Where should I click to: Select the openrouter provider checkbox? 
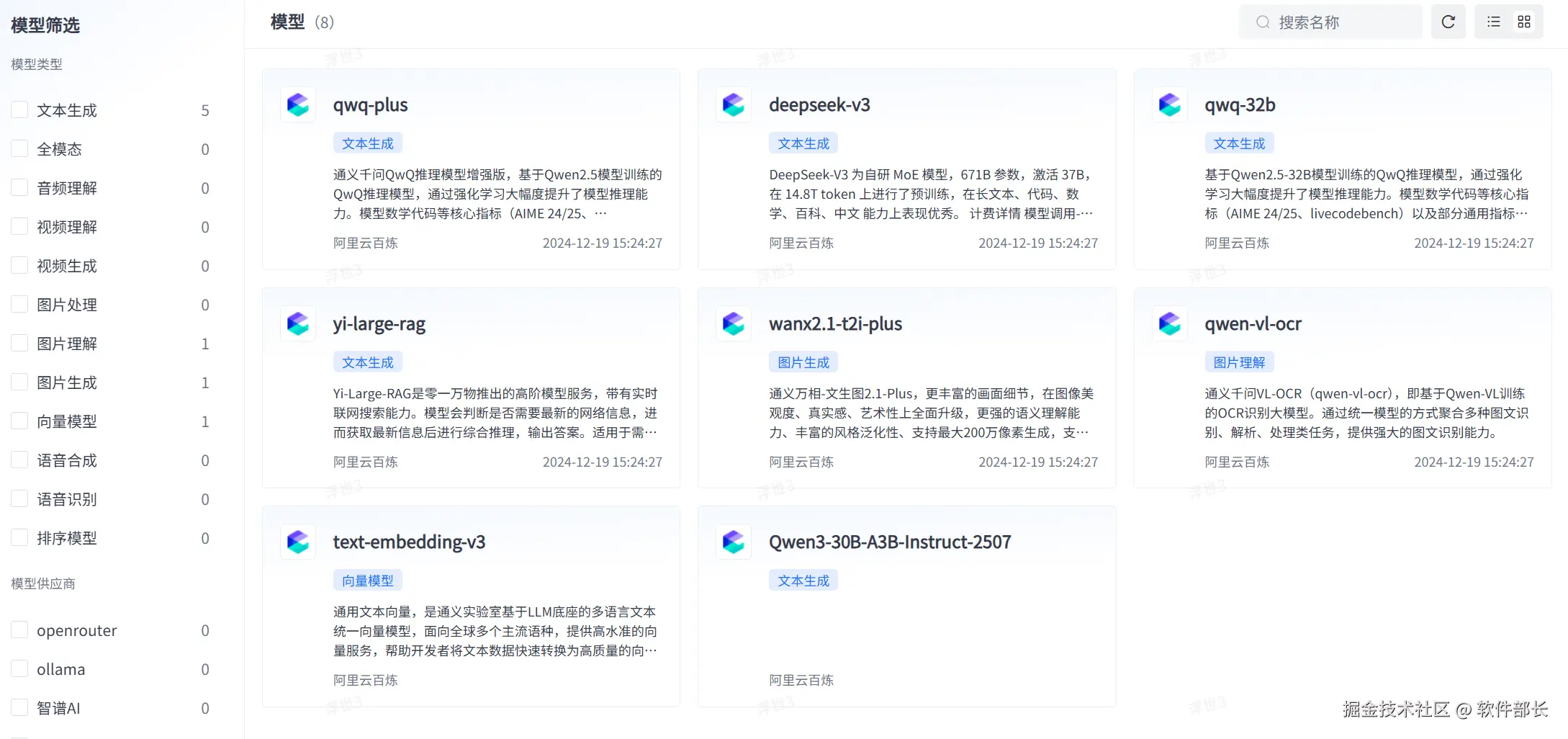pos(19,630)
